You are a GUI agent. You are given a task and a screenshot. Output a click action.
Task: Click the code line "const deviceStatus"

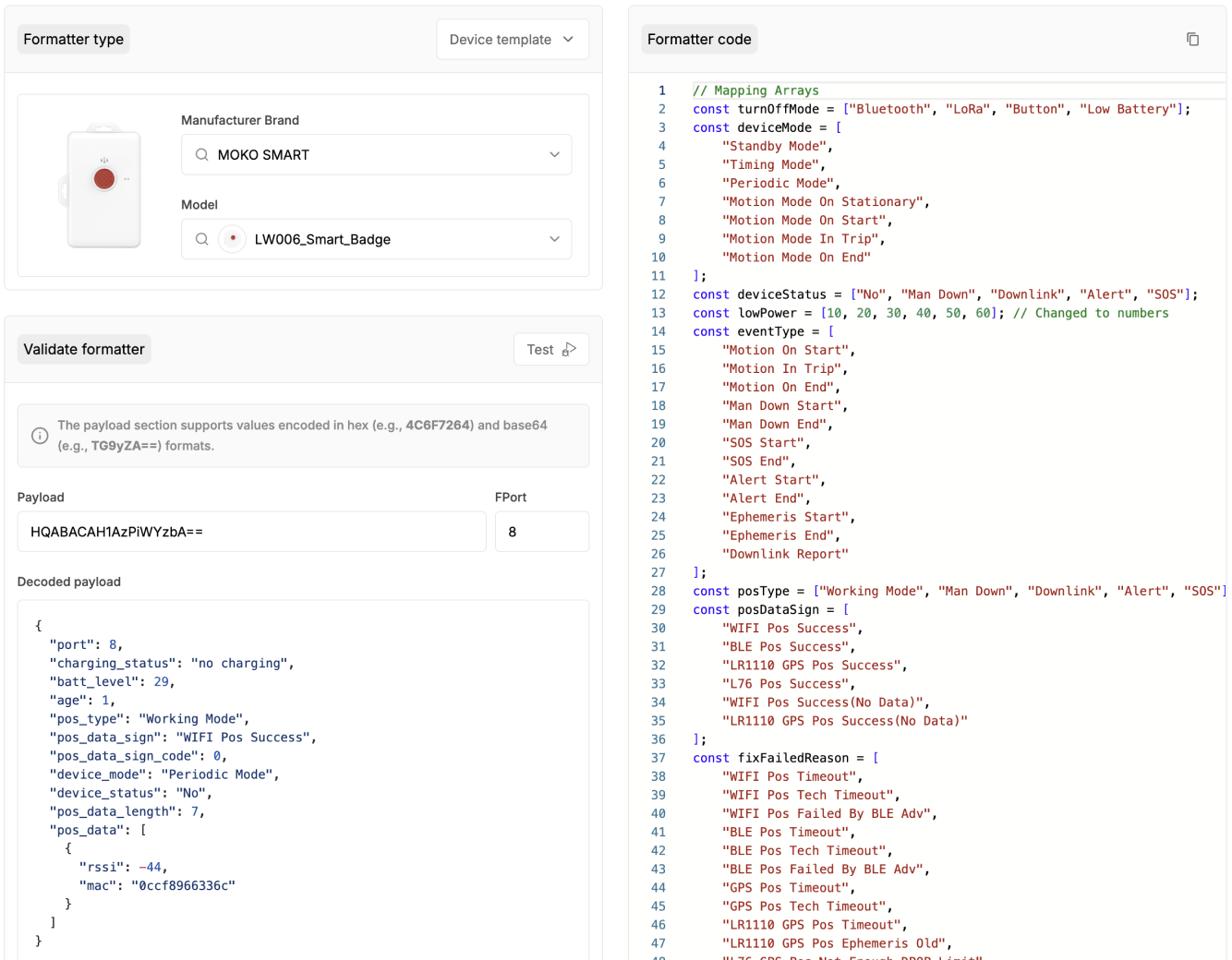coord(945,294)
